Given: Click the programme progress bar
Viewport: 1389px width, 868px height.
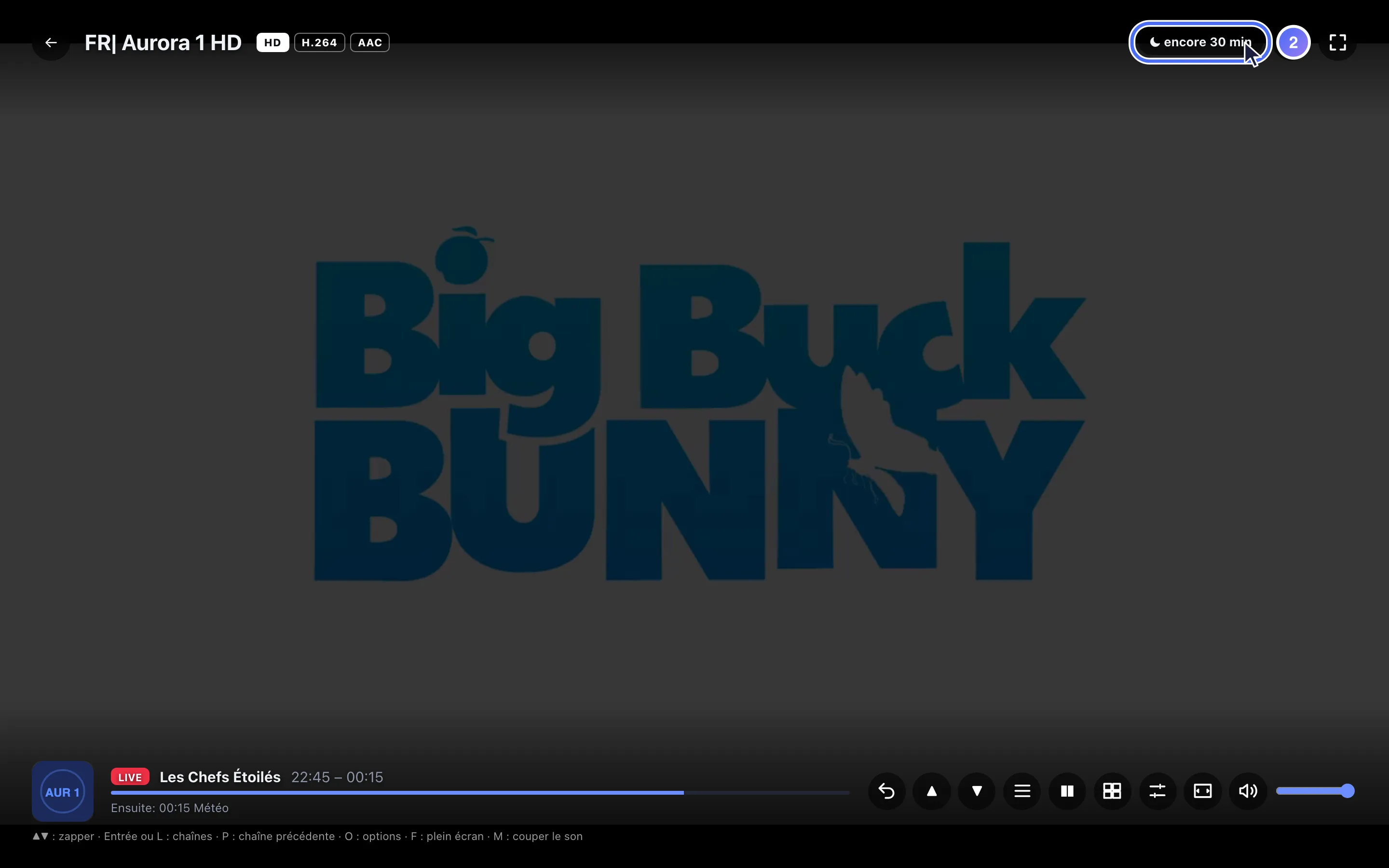Looking at the screenshot, I should pos(480,793).
